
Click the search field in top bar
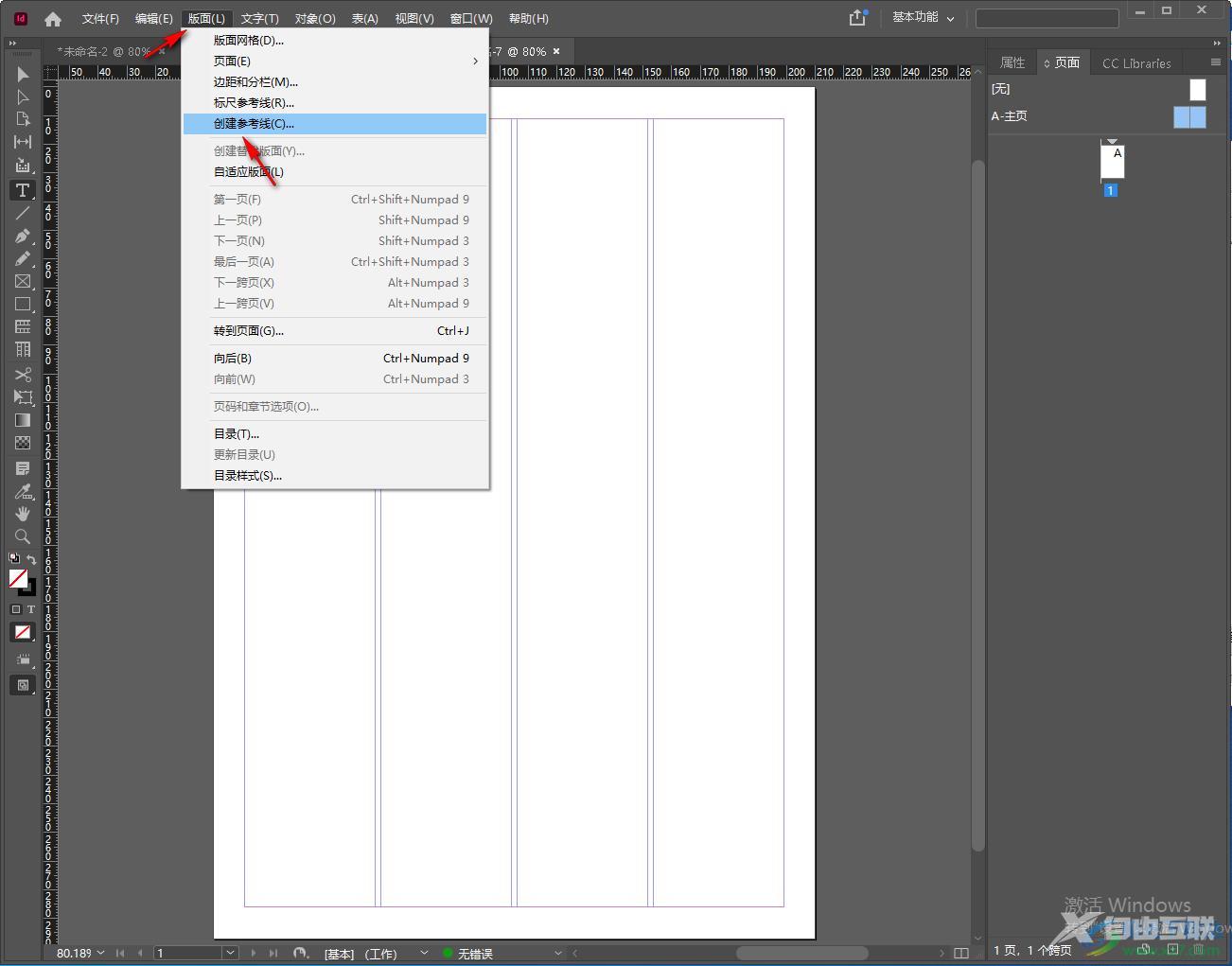pos(1047,18)
